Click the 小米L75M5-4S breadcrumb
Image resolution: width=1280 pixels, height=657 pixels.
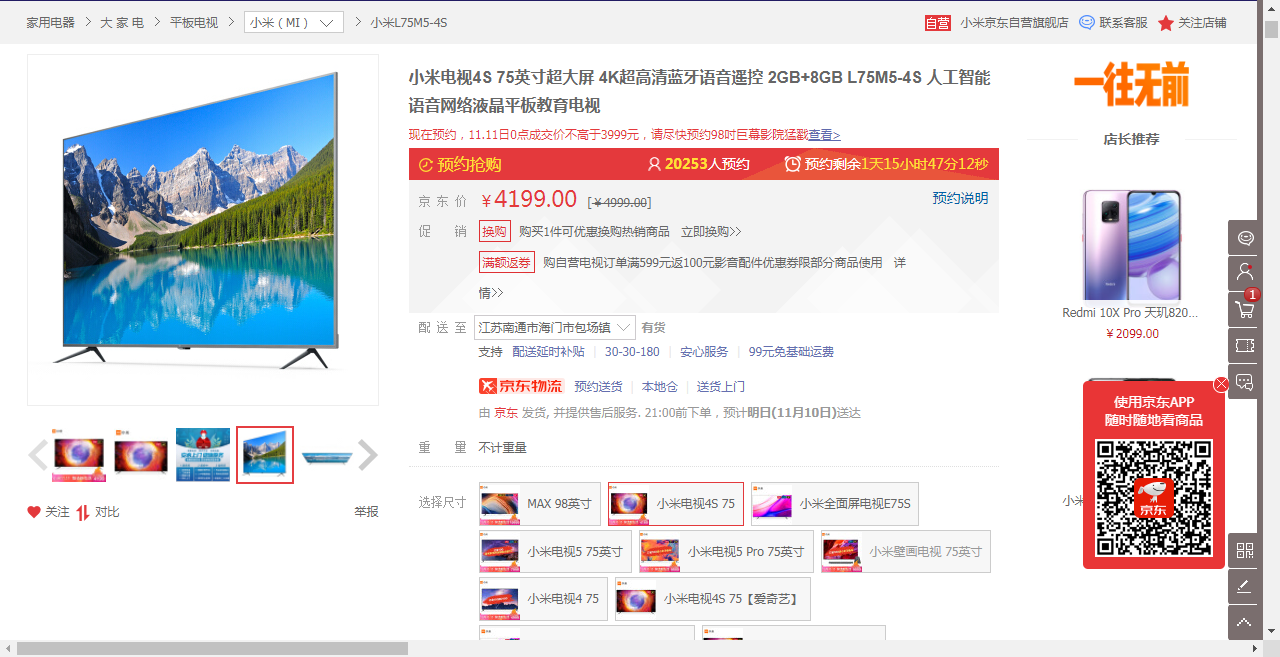coord(409,22)
